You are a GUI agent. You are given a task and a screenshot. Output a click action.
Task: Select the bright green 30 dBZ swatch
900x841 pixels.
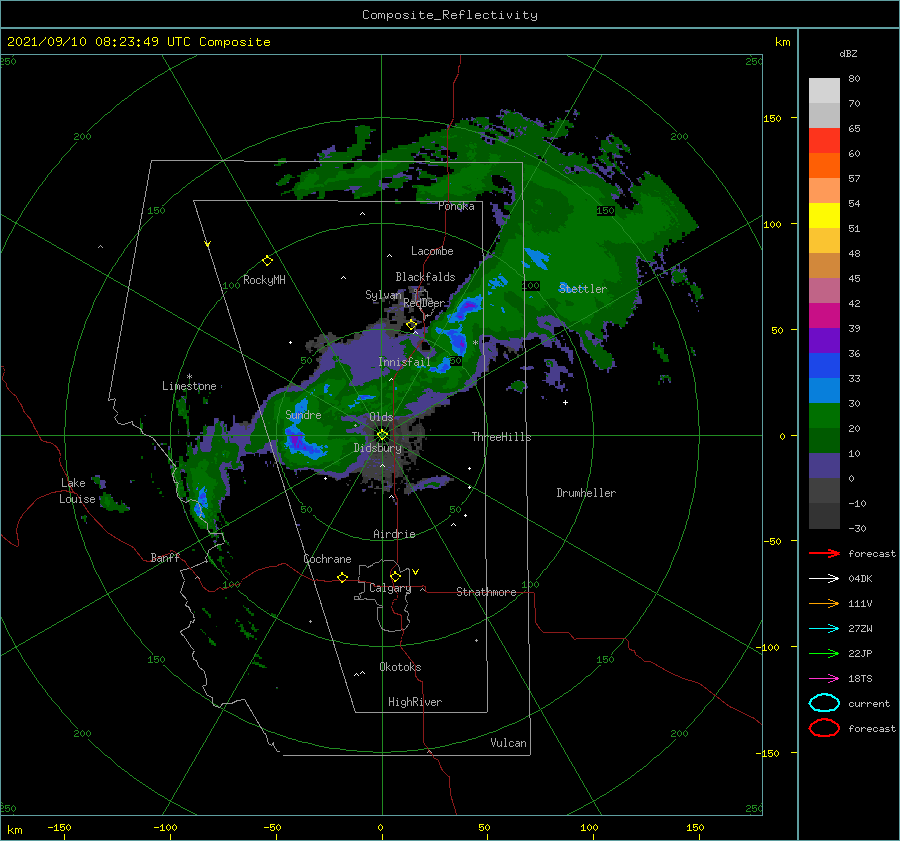(824, 415)
